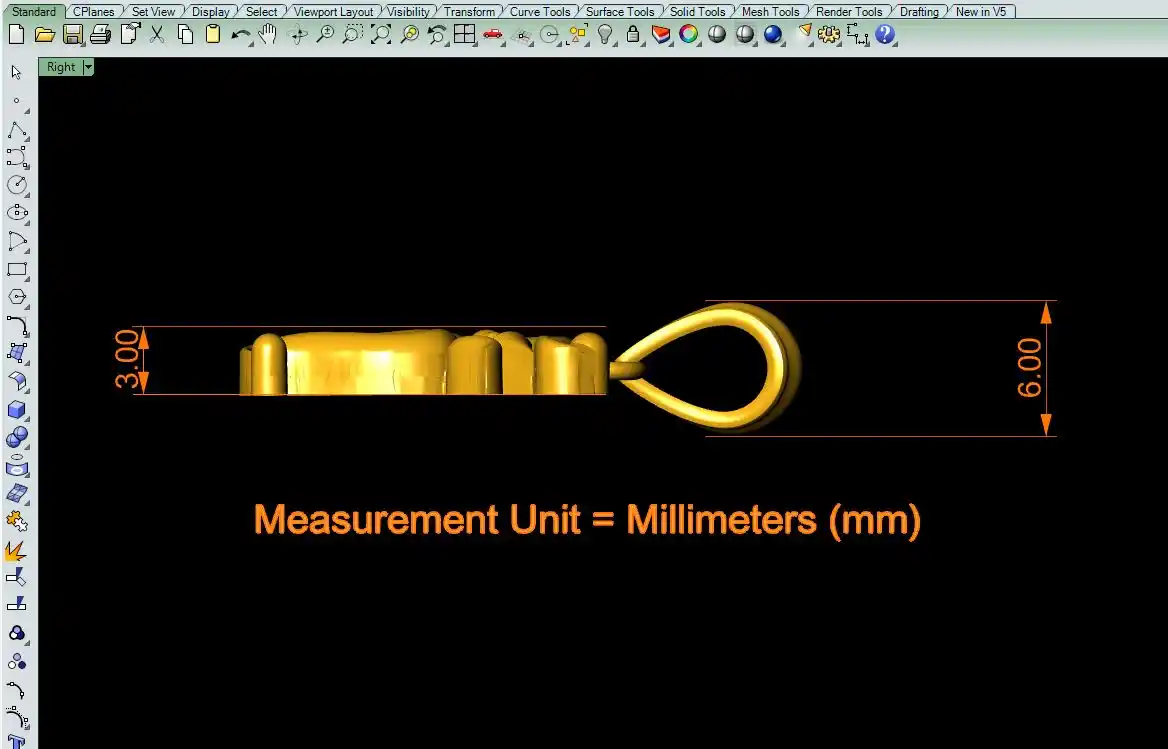This screenshot has height=749, width=1168.
Task: Select the Rectangle tool in sidebar
Action: [17, 269]
